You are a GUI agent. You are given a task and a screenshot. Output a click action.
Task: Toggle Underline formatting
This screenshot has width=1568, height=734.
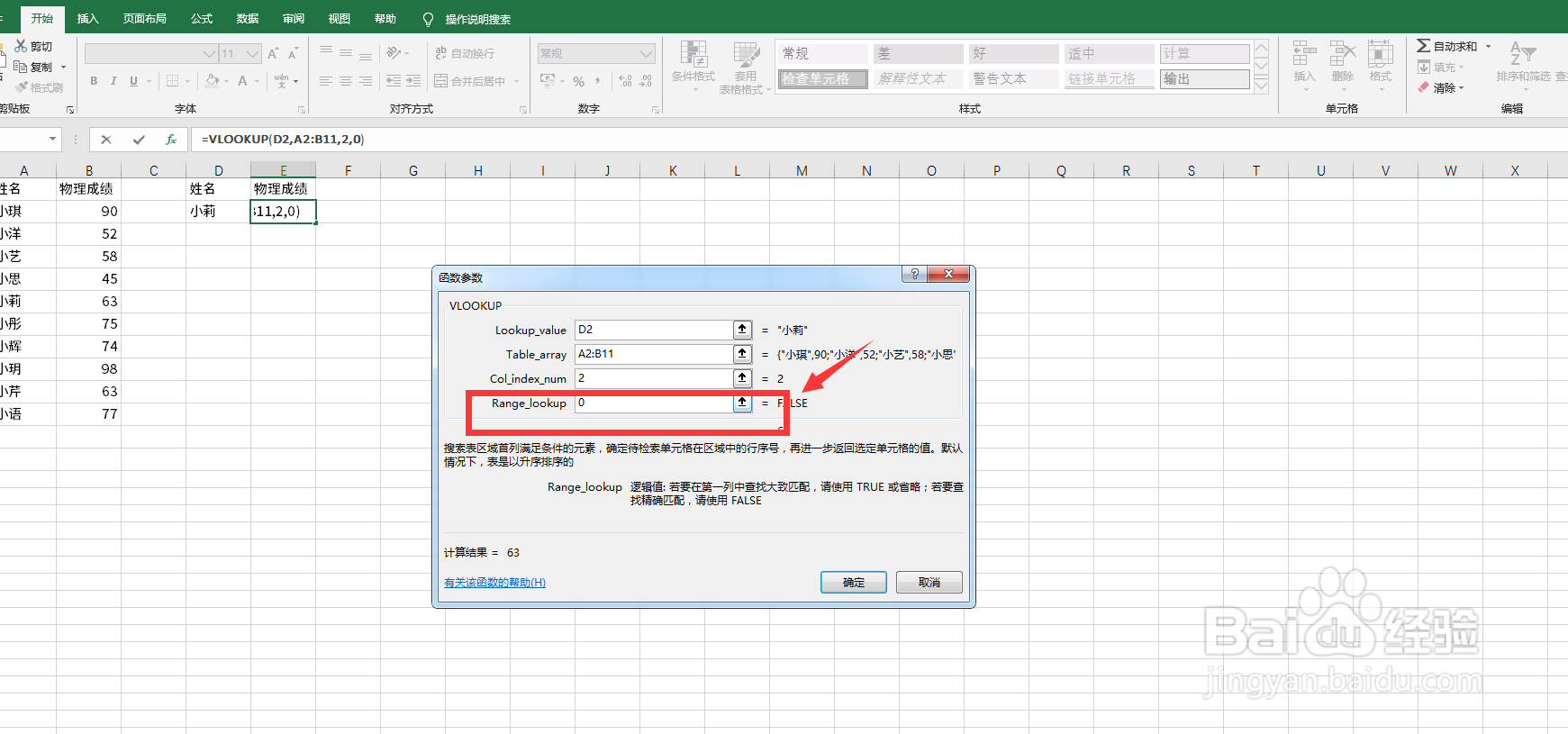click(x=133, y=81)
